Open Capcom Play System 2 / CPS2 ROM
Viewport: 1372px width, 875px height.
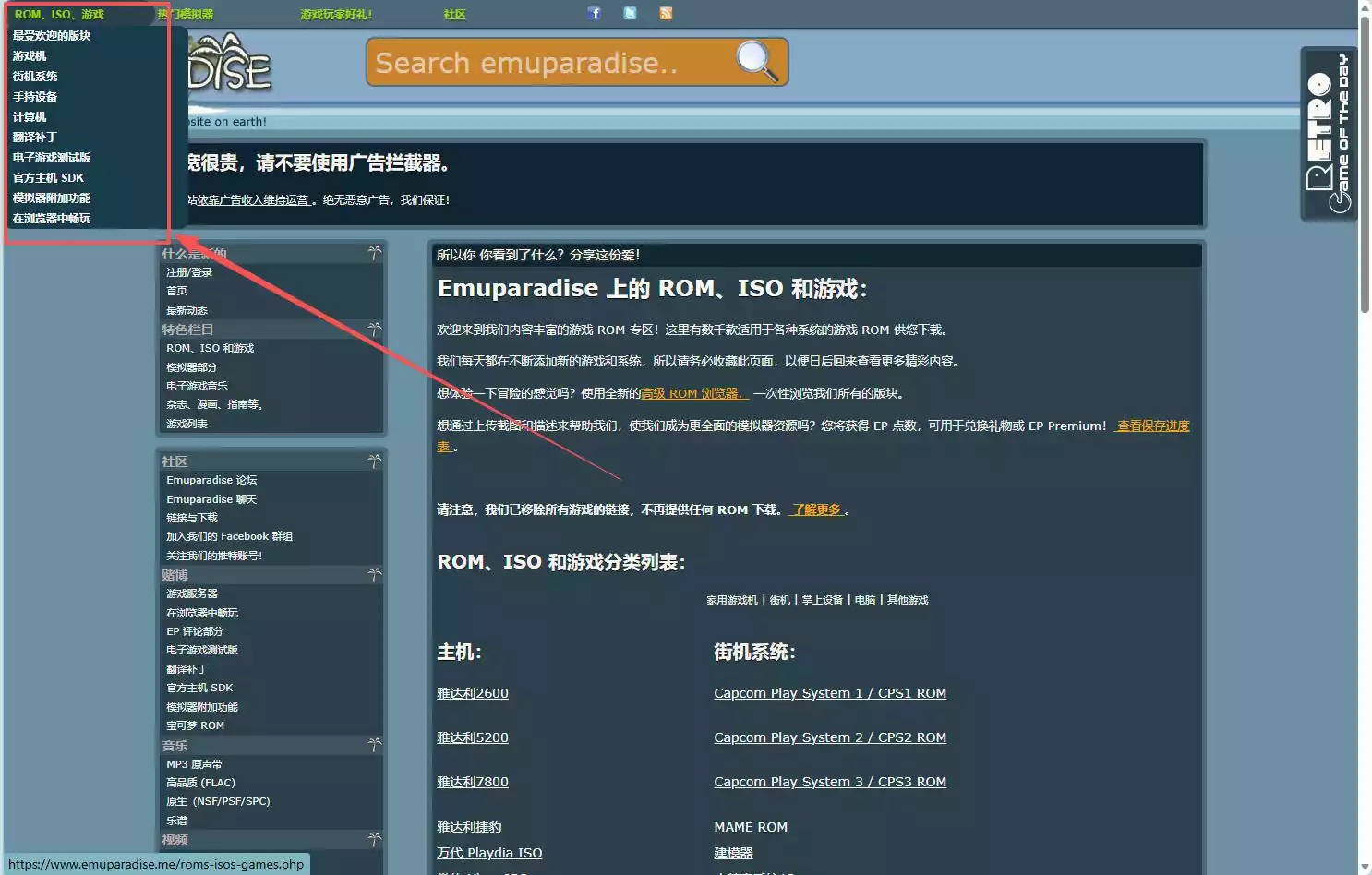point(830,737)
